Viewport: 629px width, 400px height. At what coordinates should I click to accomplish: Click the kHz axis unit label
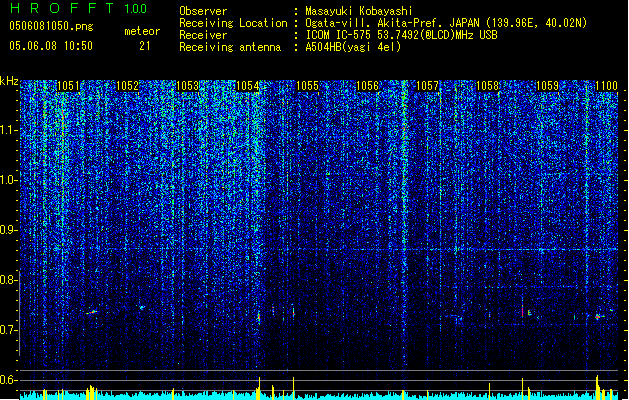9,81
